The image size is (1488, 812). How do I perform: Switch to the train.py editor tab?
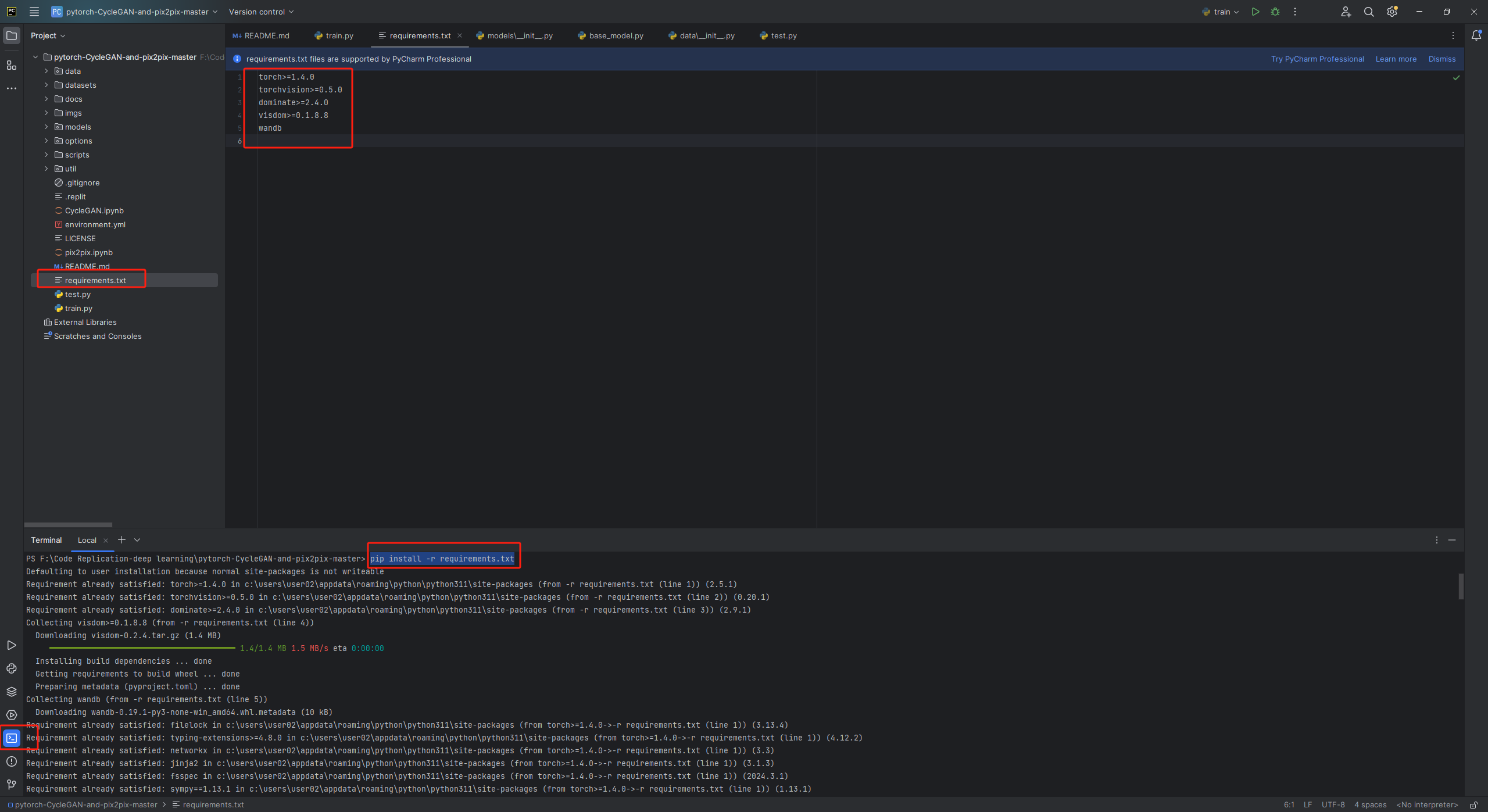(x=339, y=35)
